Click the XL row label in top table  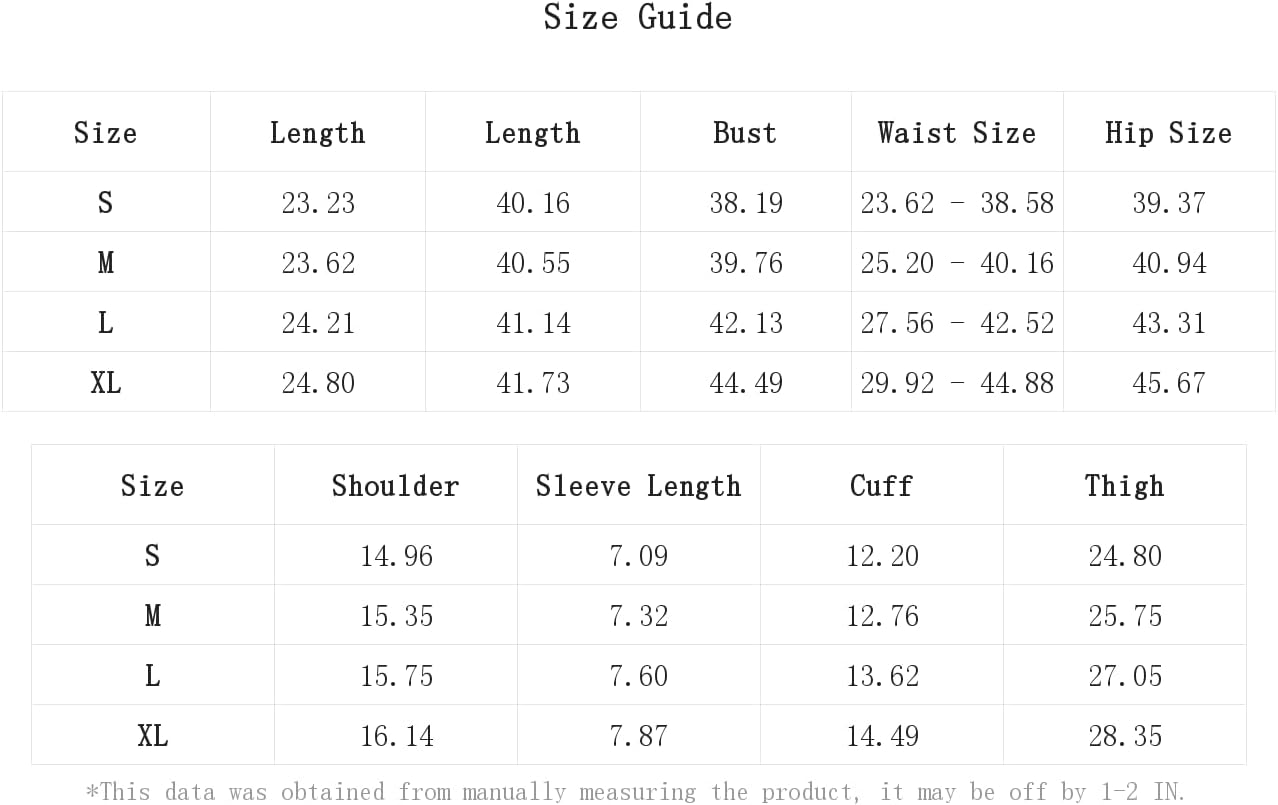[x=105, y=383]
